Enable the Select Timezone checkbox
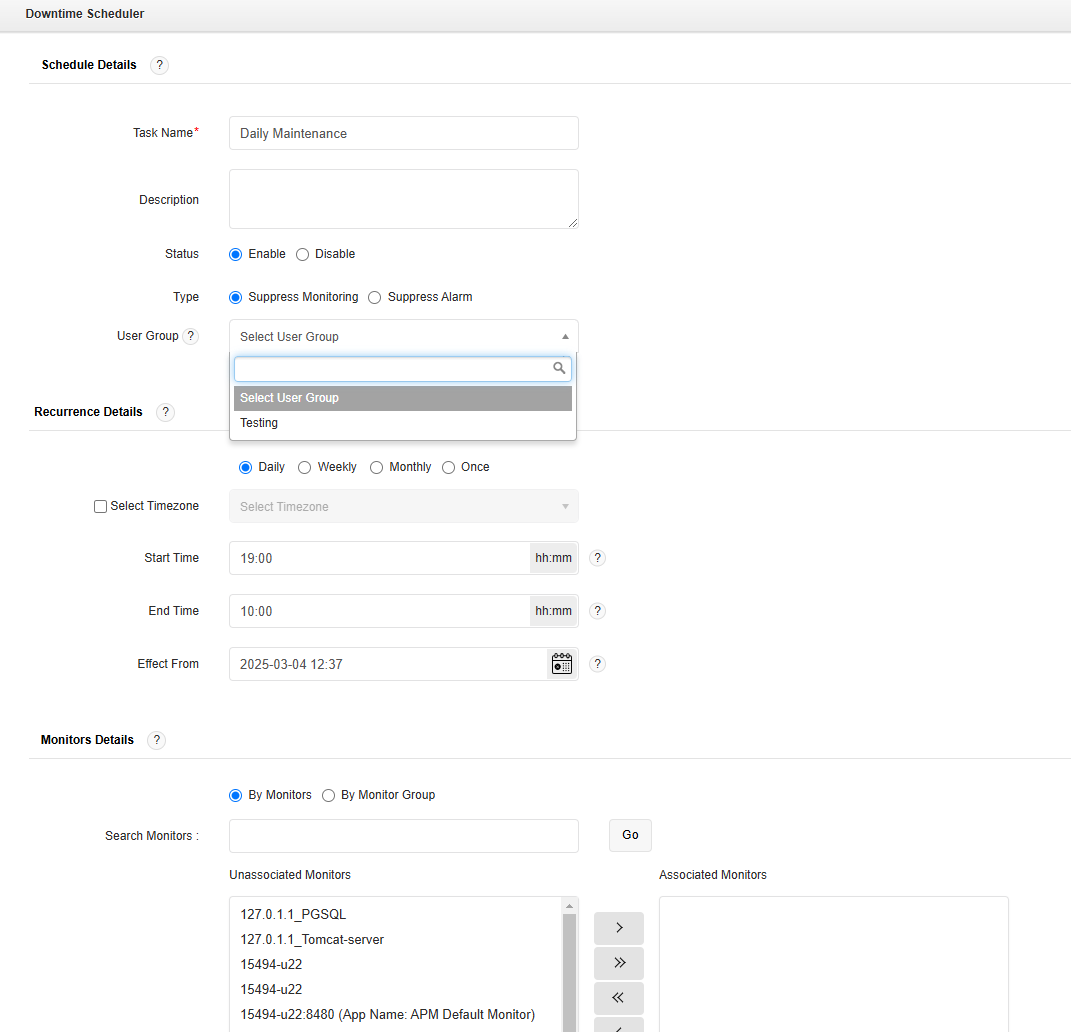 click(x=100, y=506)
